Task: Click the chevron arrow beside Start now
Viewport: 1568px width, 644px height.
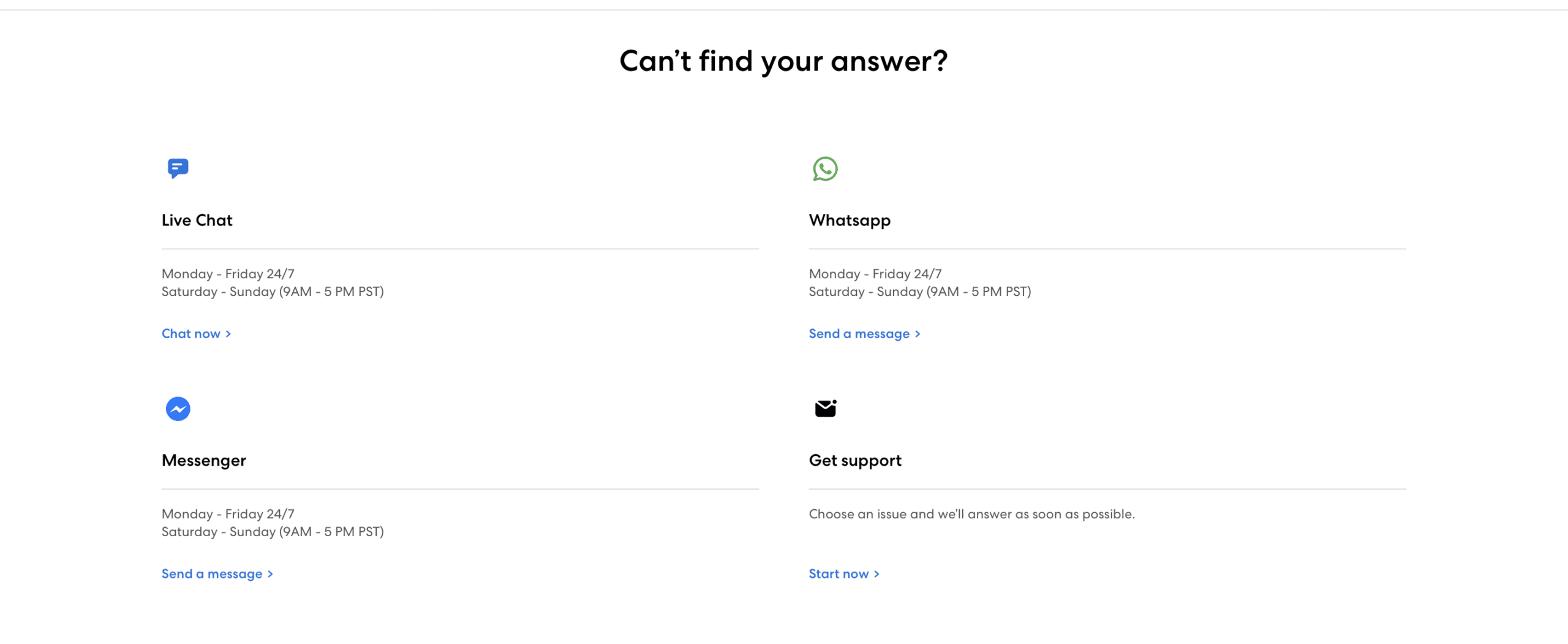Action: 876,574
